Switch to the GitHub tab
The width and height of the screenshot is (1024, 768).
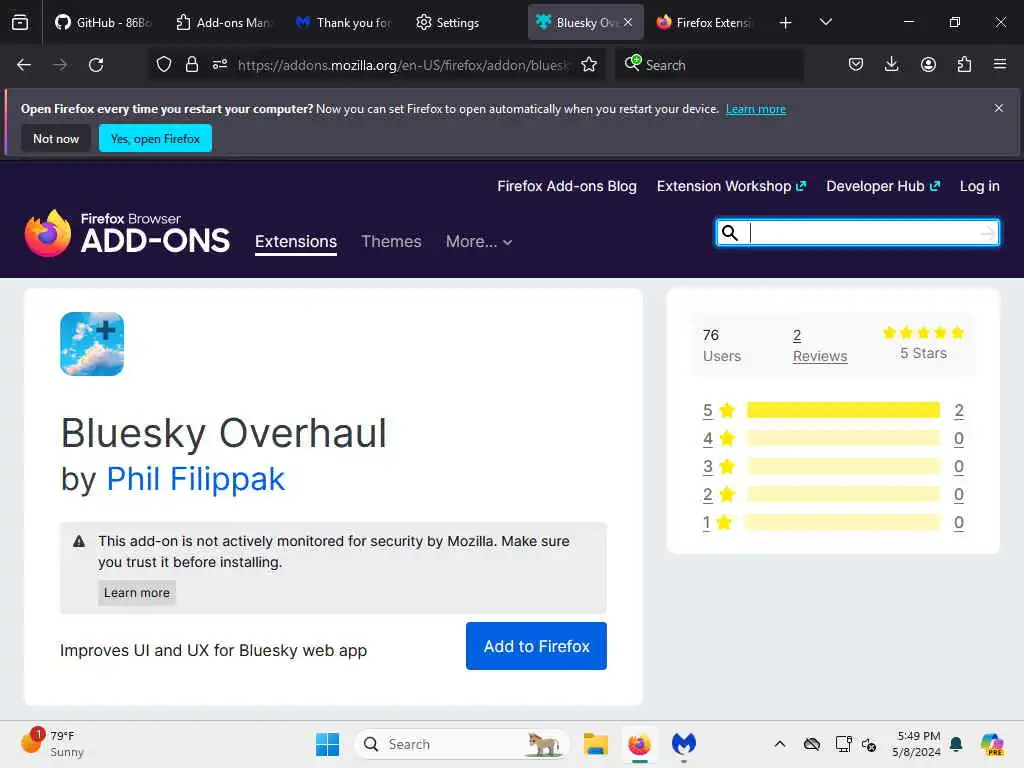point(102,22)
